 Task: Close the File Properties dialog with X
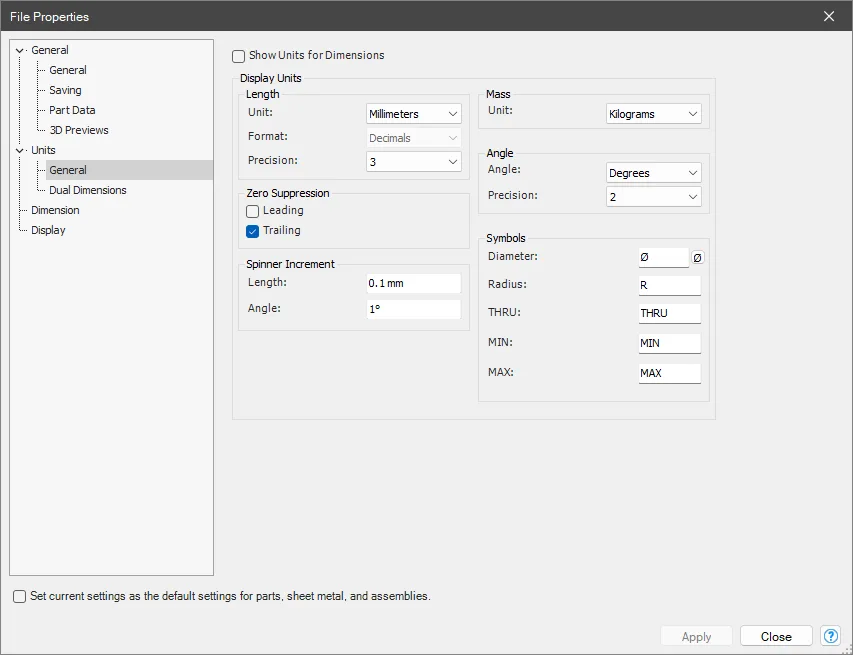coord(829,16)
